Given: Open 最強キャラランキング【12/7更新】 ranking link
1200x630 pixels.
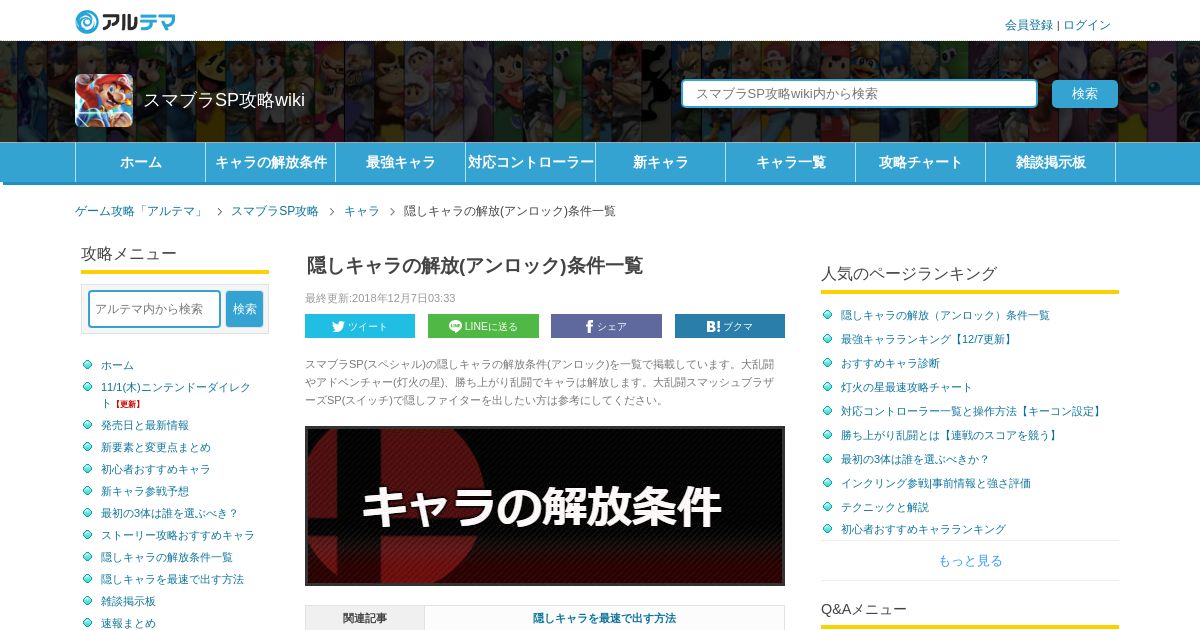Looking at the screenshot, I should [x=928, y=339].
